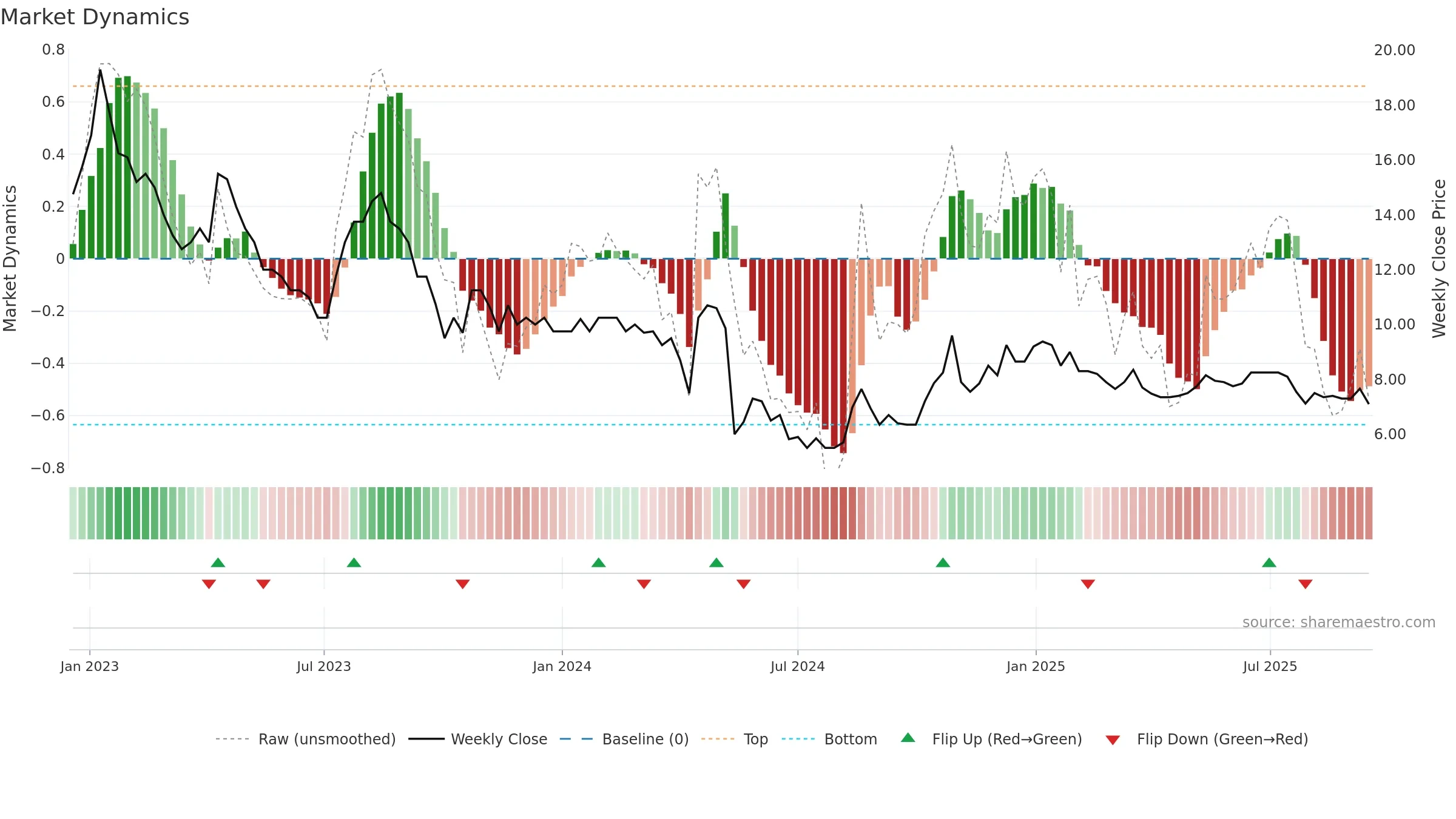Select the Flip Down marker right after Jan 2025

pyautogui.click(x=1088, y=584)
